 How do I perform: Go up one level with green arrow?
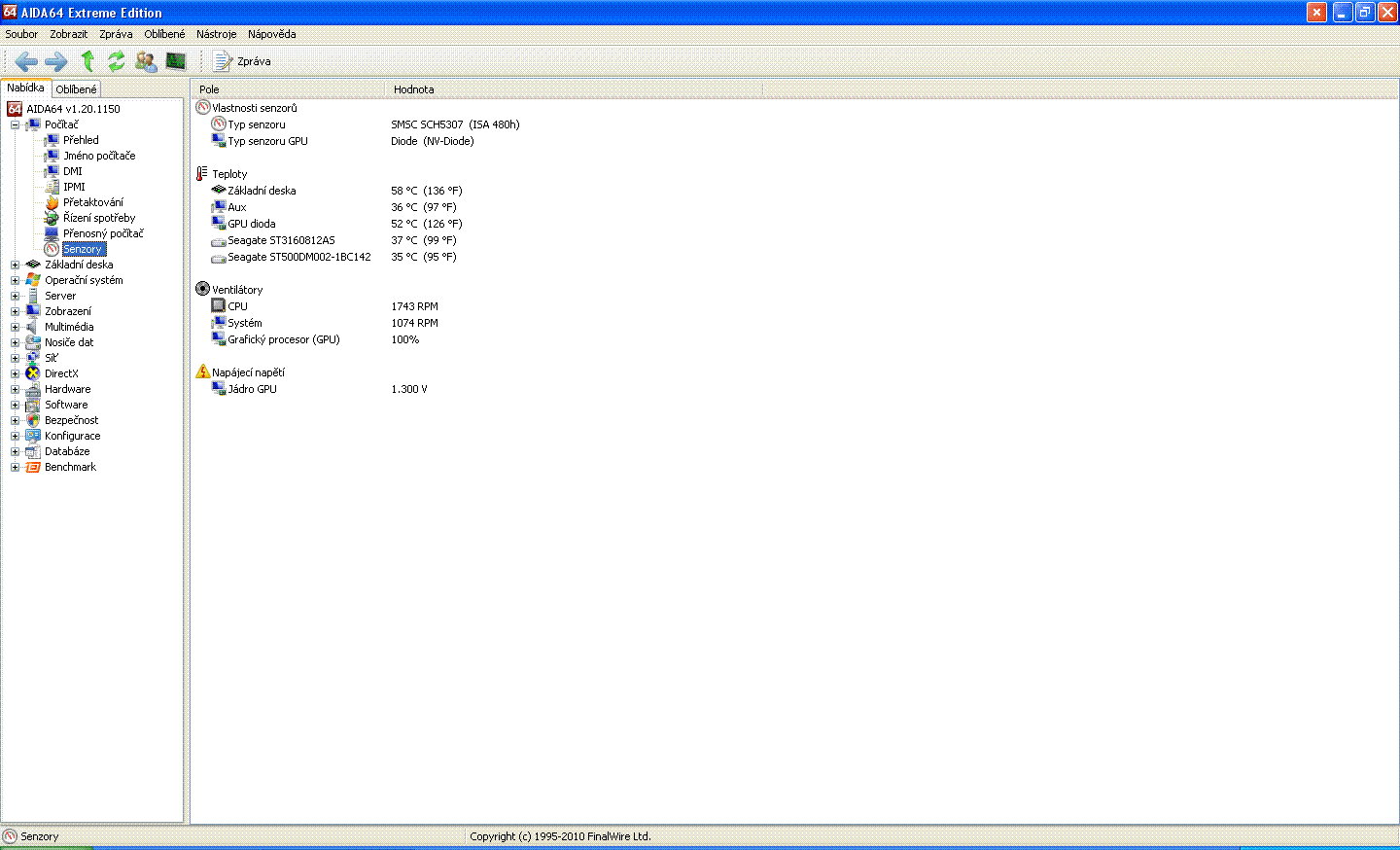(x=87, y=61)
